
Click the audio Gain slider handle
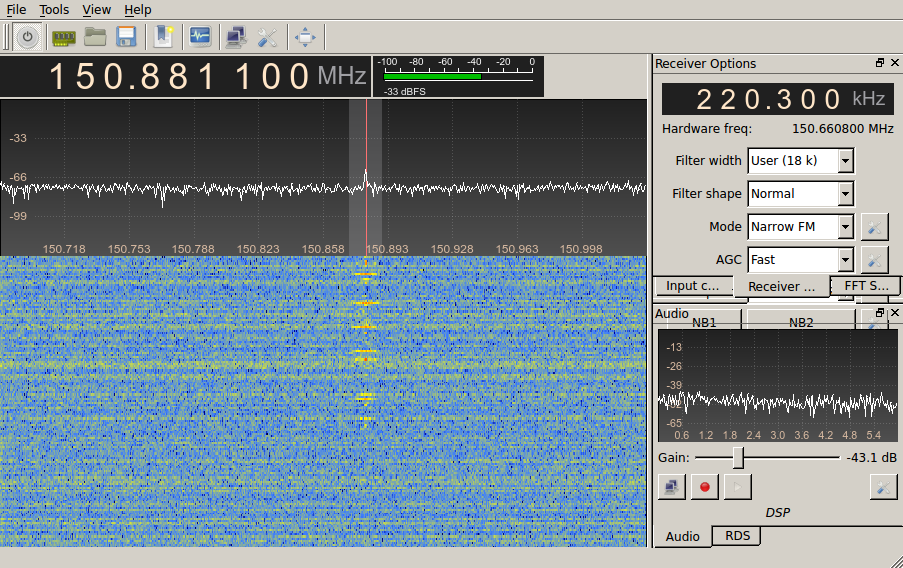738,457
